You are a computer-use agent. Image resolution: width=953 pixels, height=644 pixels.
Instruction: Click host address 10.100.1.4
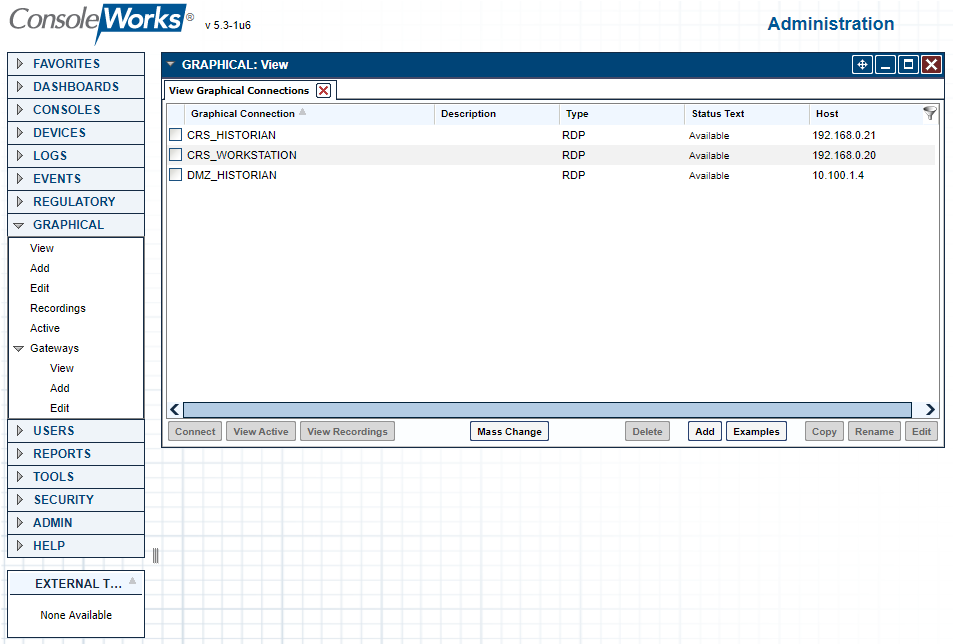click(838, 175)
